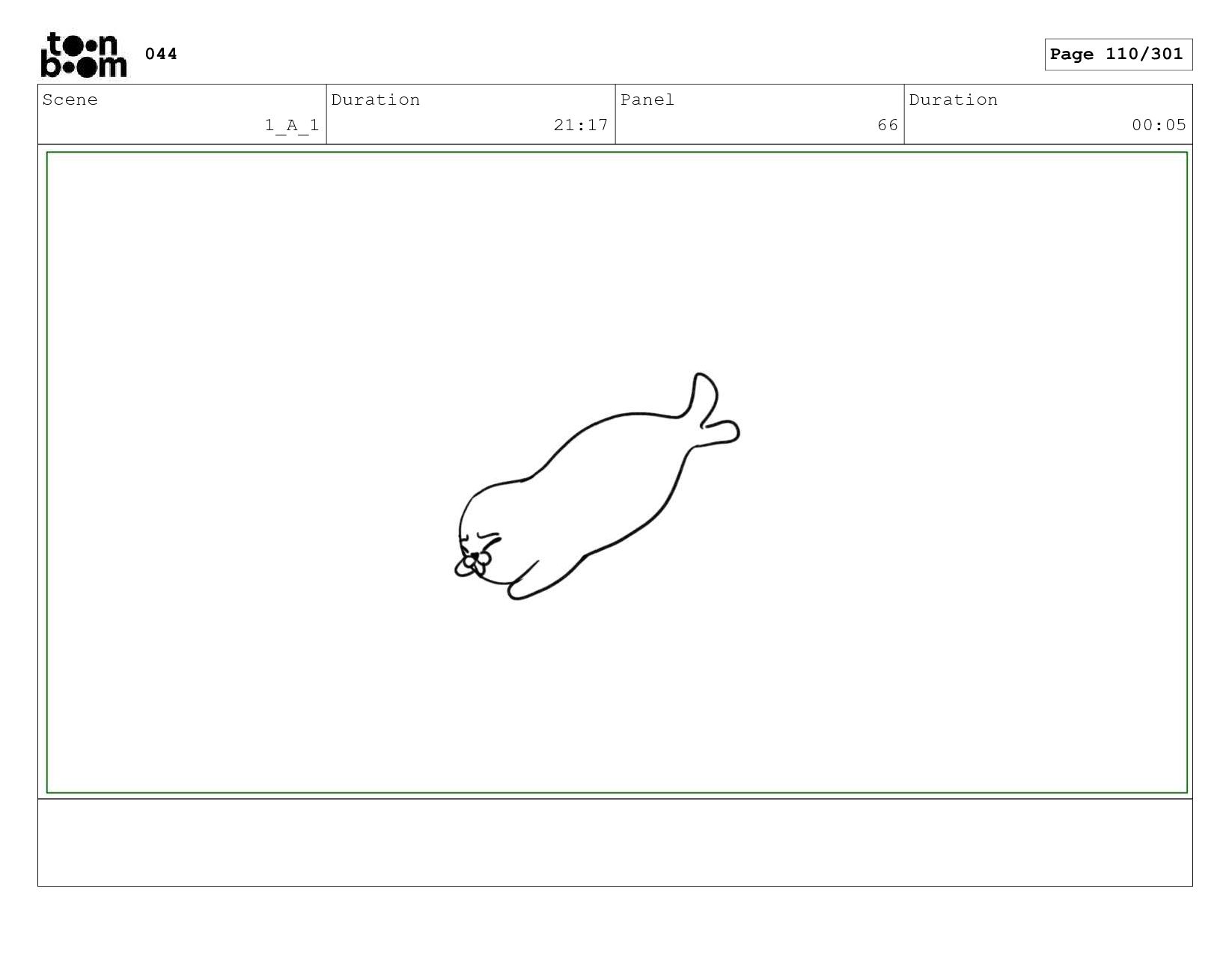This screenshot has width=1232, height=954.
Task: Click the Duration label beside Scene
Action: [376, 100]
